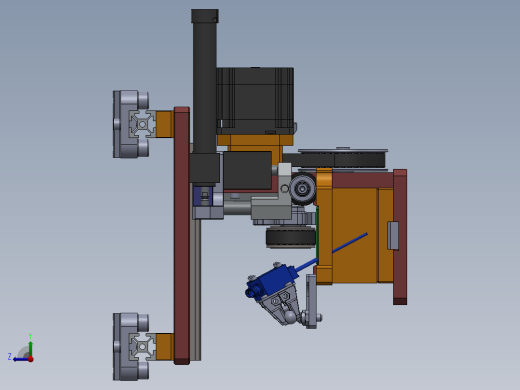Click the red origin ball of the triad
520x390 pixels.
tap(31, 359)
